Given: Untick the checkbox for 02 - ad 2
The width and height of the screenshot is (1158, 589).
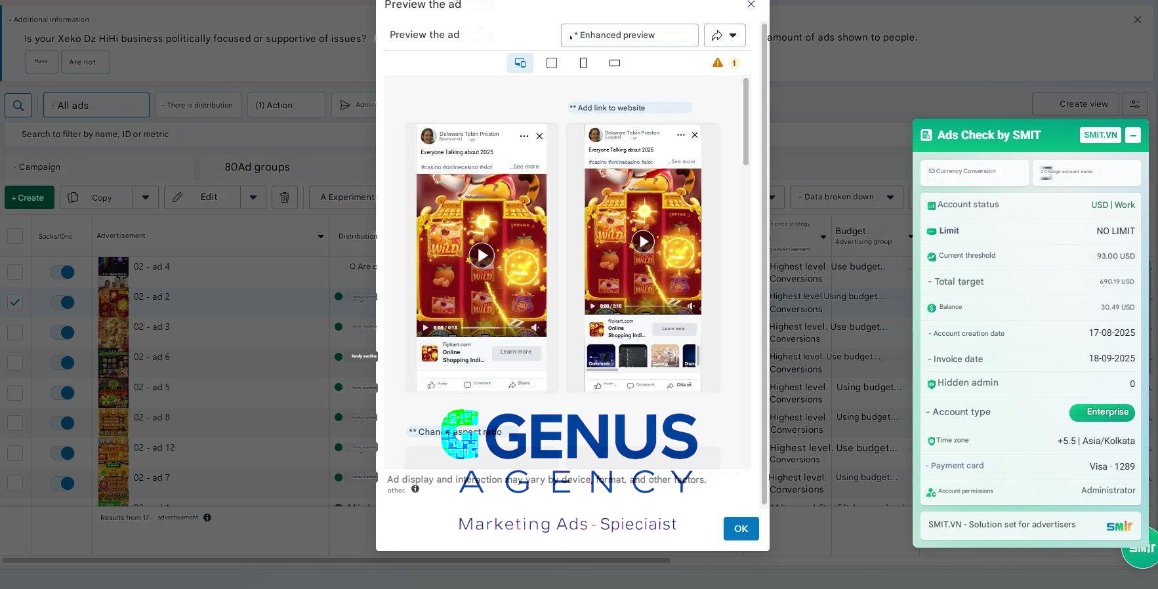Looking at the screenshot, I should point(15,302).
